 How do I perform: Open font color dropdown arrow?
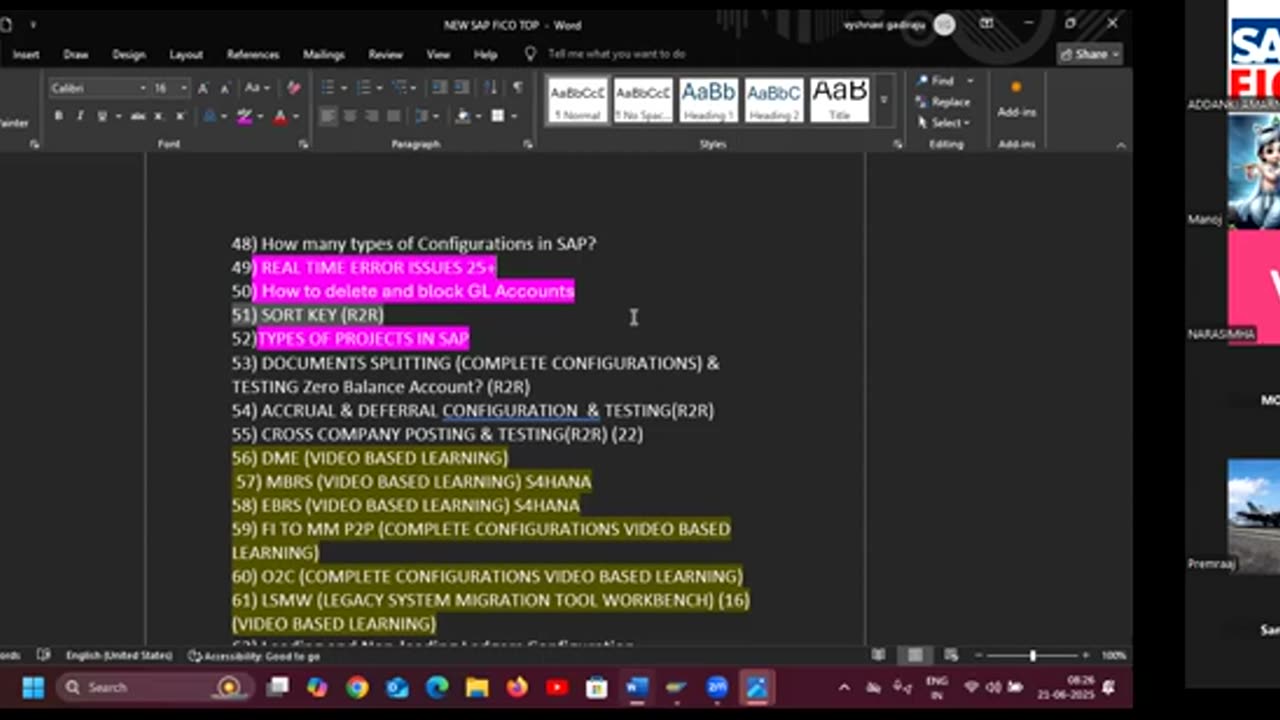point(295,117)
